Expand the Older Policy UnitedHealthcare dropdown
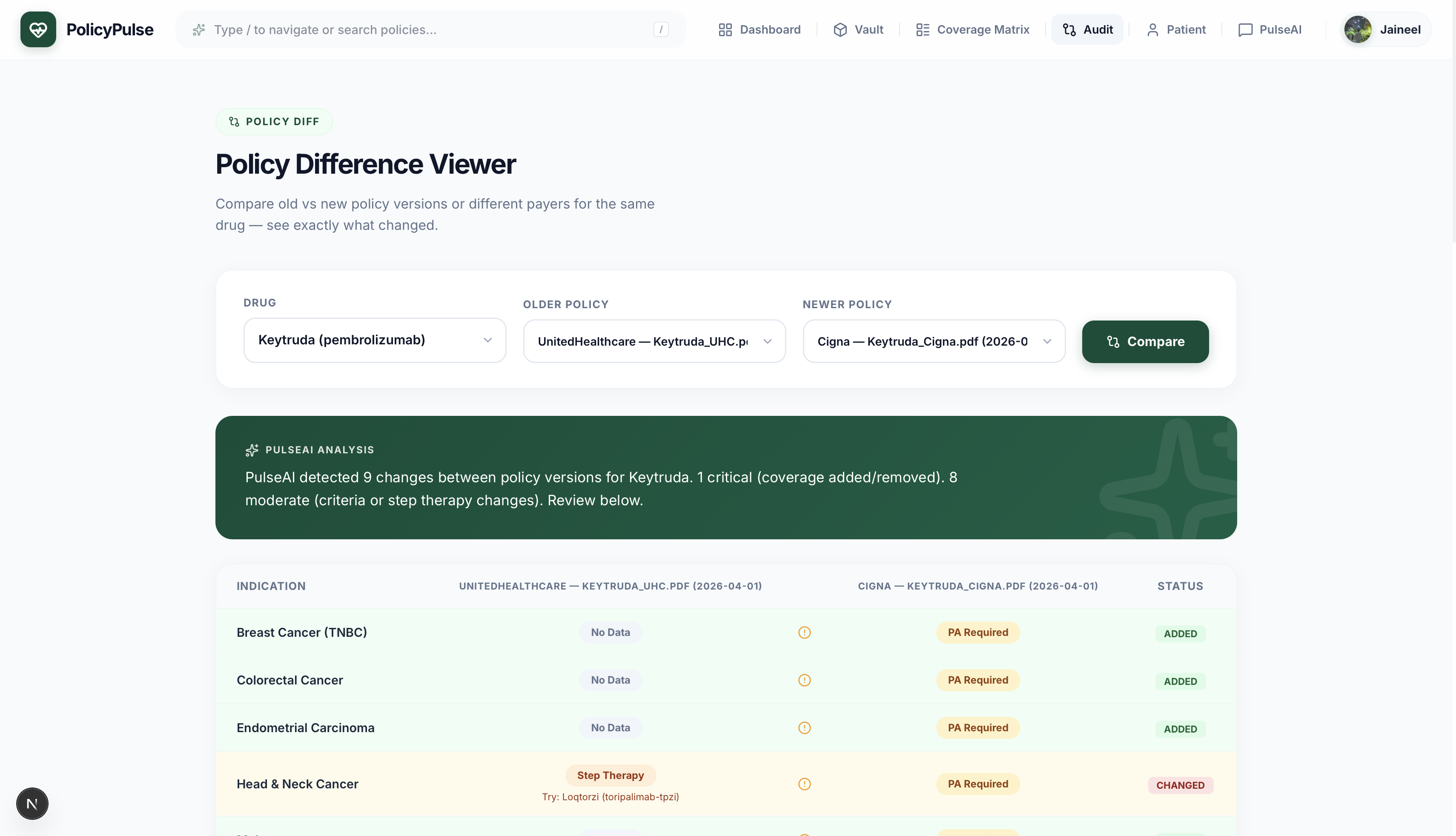Viewport: 1456px width, 836px height. tap(654, 341)
